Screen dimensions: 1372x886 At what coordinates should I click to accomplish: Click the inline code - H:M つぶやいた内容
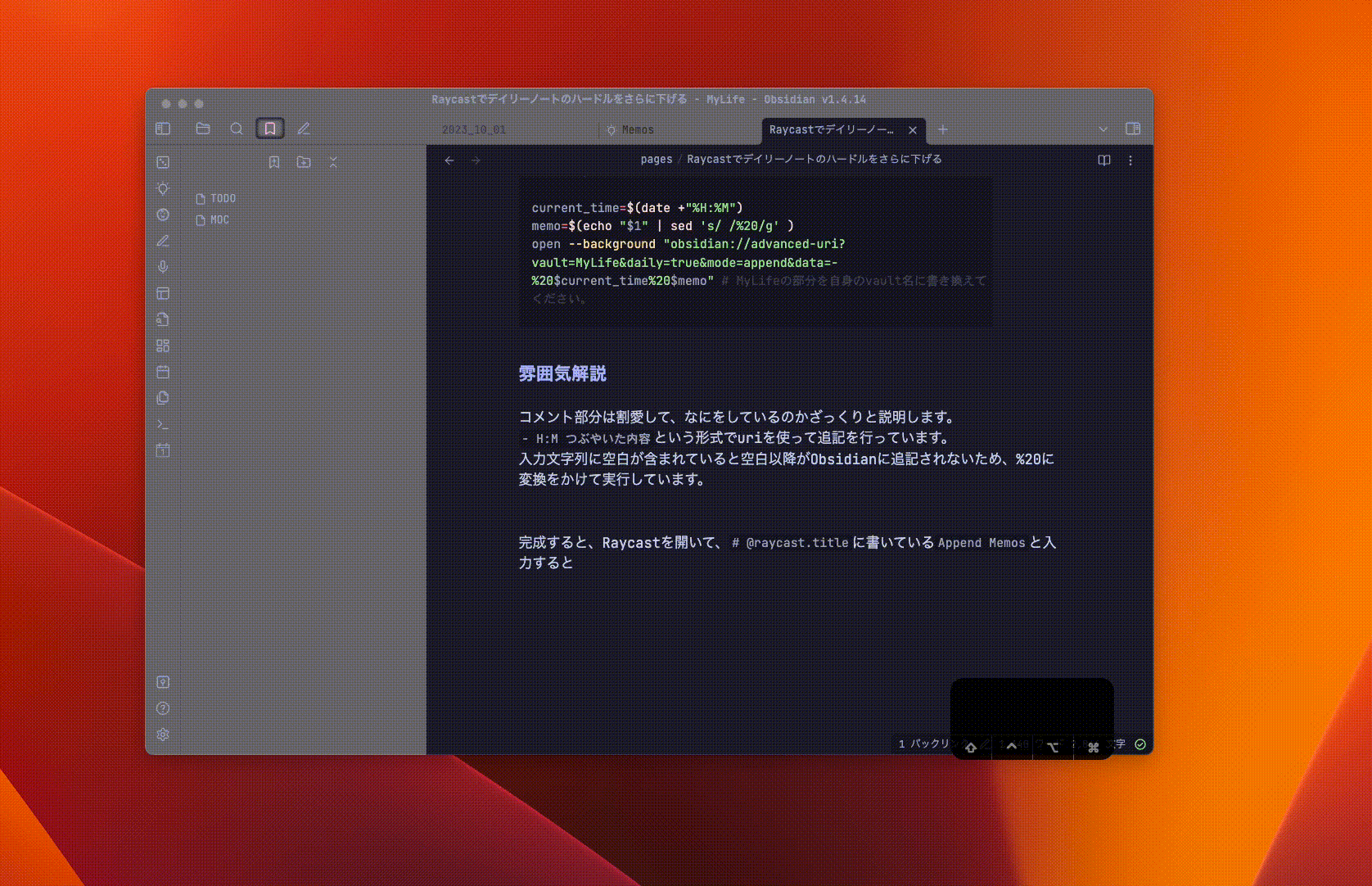[x=586, y=439]
